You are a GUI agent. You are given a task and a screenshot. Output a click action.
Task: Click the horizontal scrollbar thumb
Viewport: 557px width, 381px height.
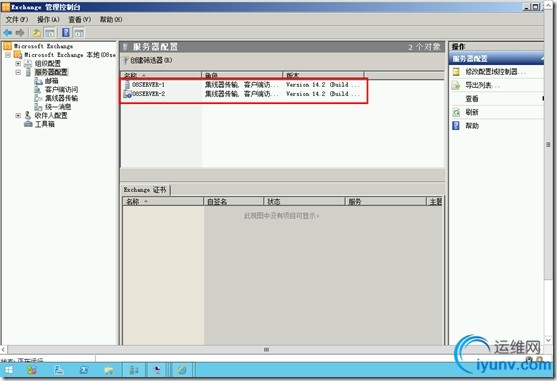pos(266,350)
